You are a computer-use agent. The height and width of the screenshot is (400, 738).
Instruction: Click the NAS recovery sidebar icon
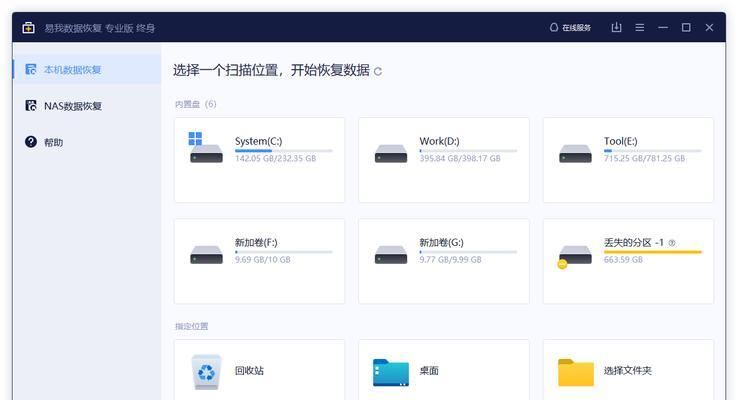click(x=31, y=106)
